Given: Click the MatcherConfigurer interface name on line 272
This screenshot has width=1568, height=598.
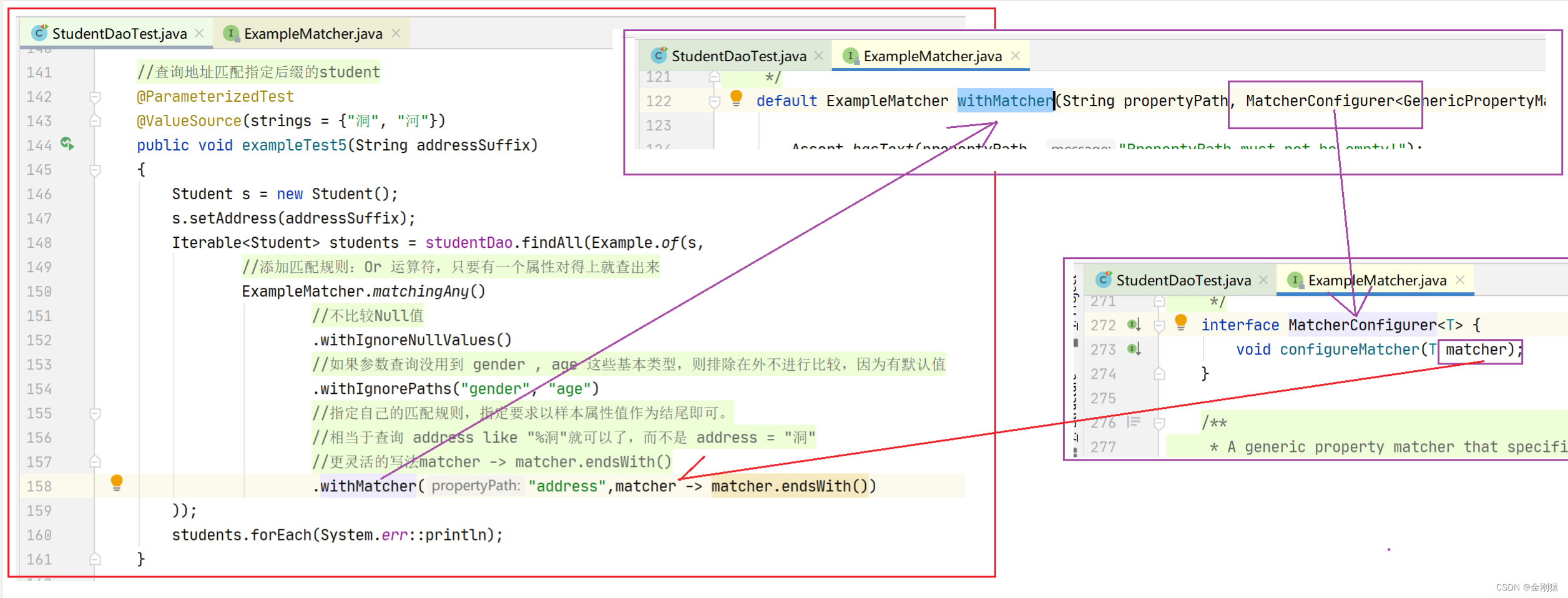Looking at the screenshot, I should [1362, 325].
